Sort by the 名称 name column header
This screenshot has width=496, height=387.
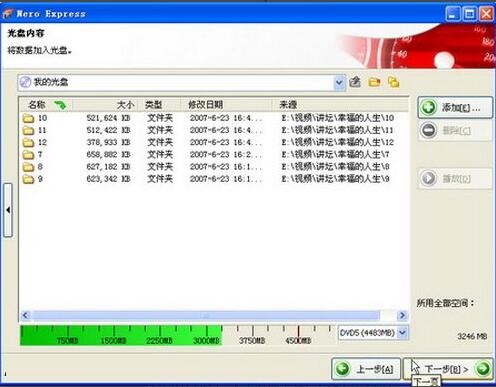coord(37,105)
